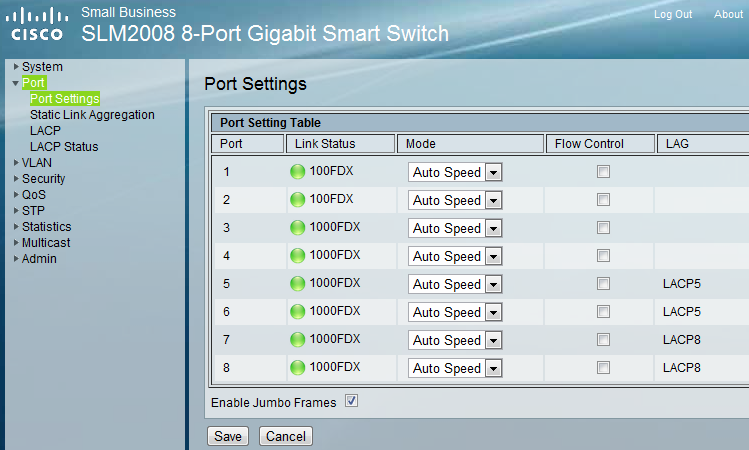Open Mode dropdown for port 1
Image resolution: width=749 pixels, height=450 pixels.
click(x=455, y=172)
